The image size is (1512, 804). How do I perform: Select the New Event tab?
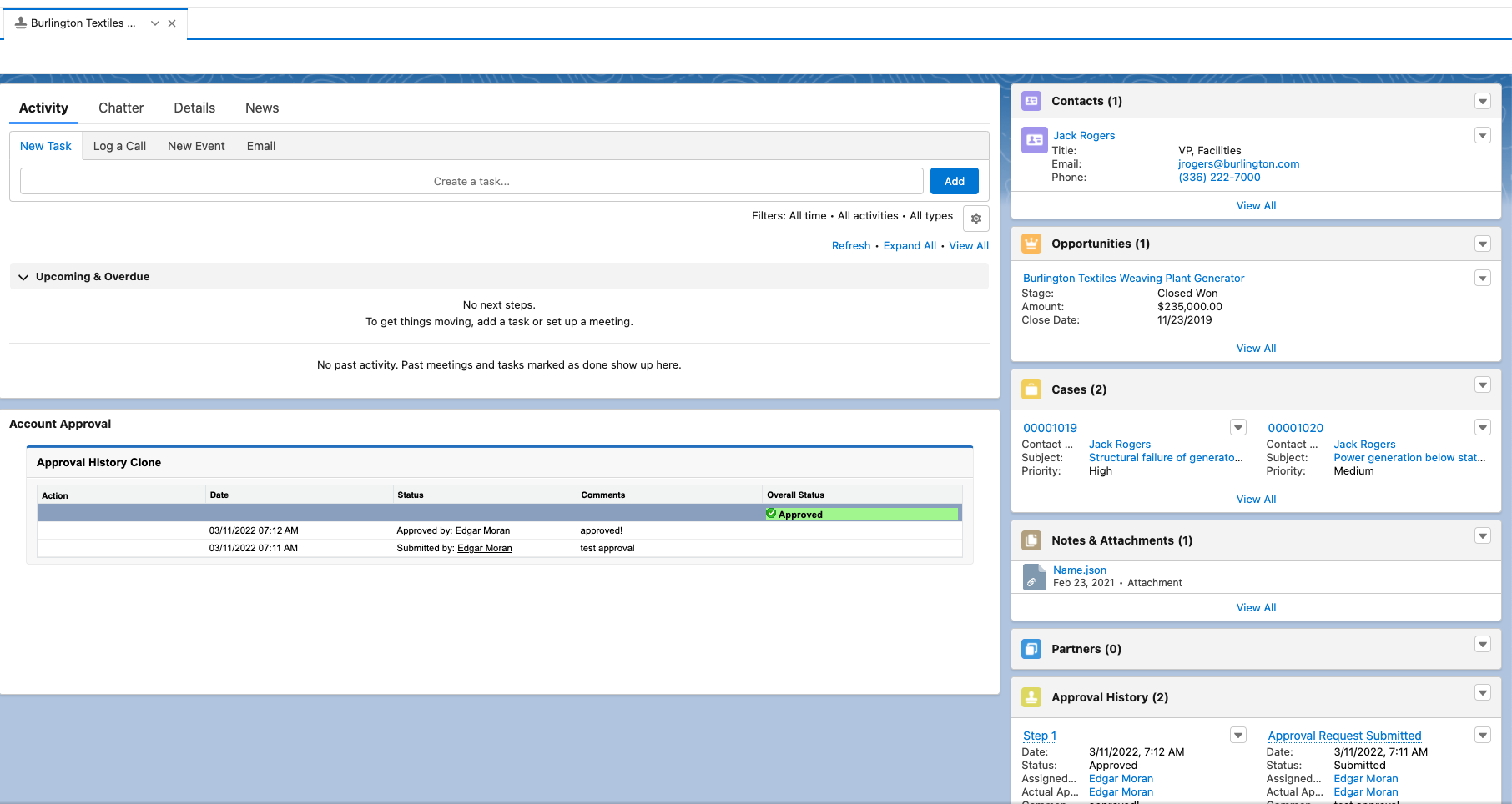(x=196, y=146)
